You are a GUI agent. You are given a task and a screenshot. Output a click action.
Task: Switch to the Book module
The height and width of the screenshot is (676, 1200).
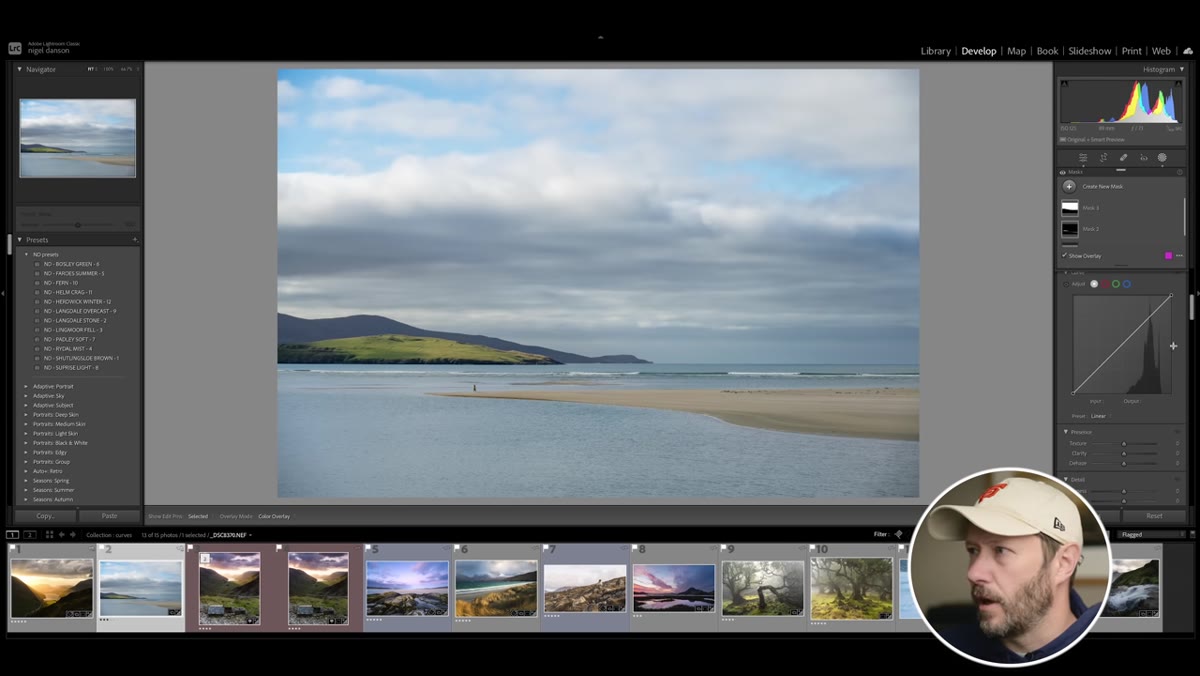coord(1047,51)
